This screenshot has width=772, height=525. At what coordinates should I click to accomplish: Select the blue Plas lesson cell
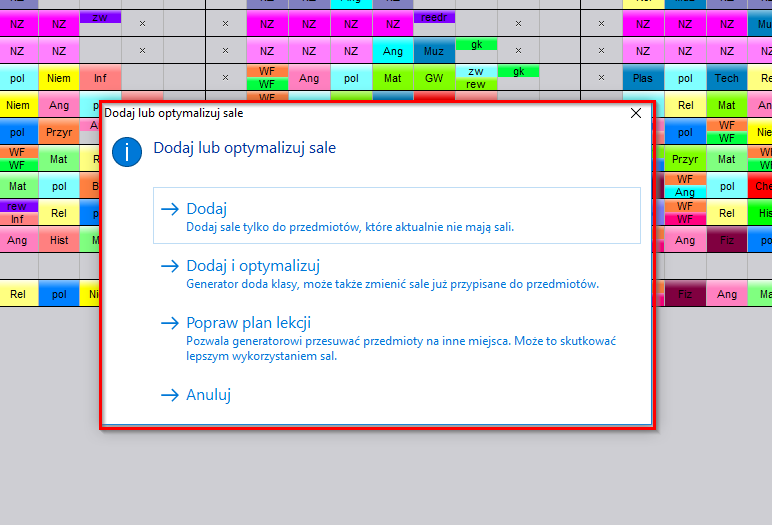point(643,77)
